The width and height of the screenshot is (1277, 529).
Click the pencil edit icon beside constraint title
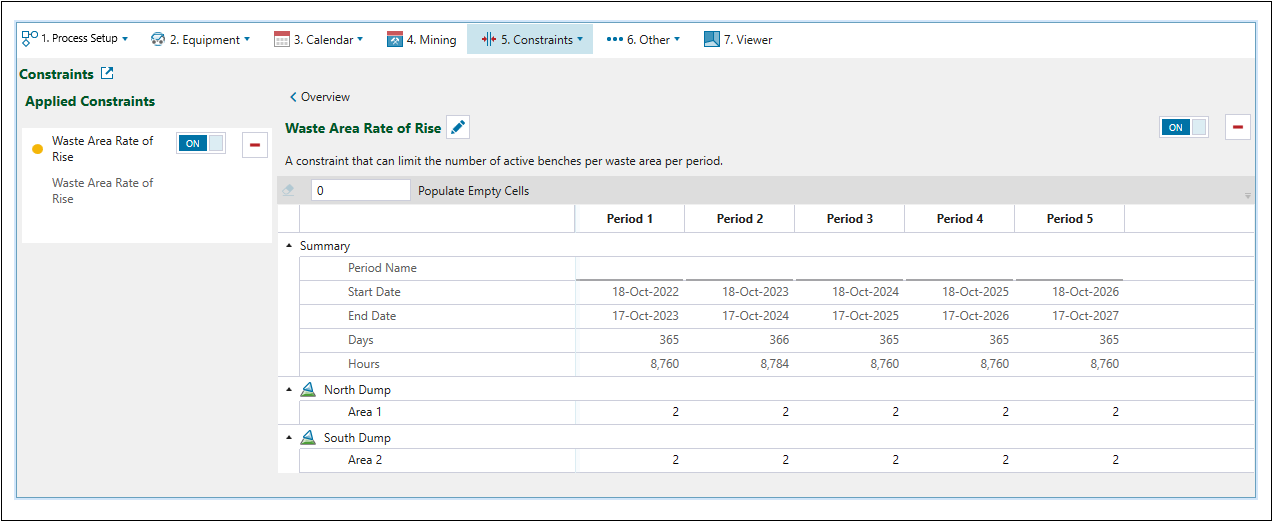click(457, 127)
